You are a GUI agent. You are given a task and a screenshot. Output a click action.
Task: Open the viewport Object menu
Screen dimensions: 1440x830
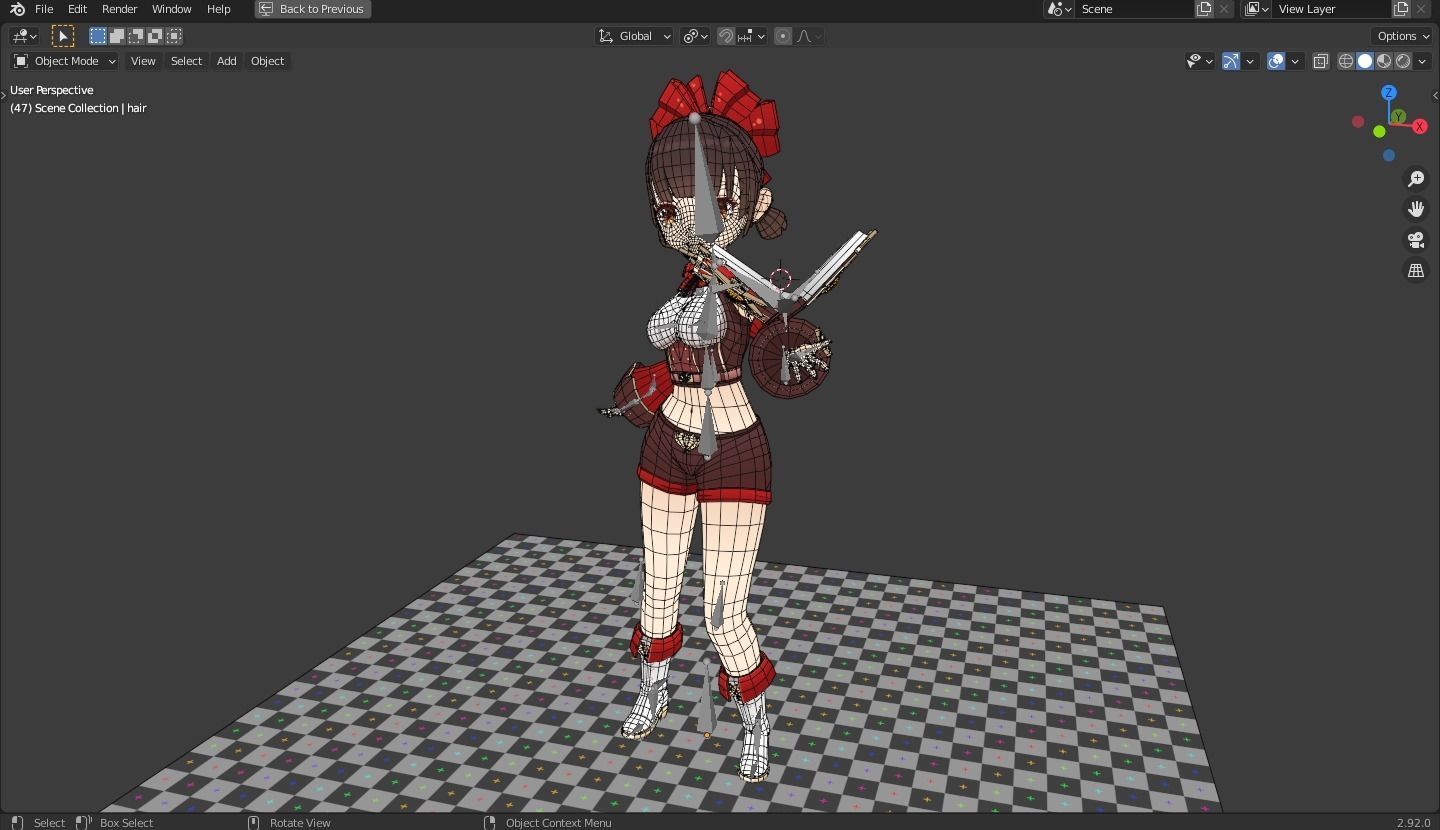tap(267, 61)
